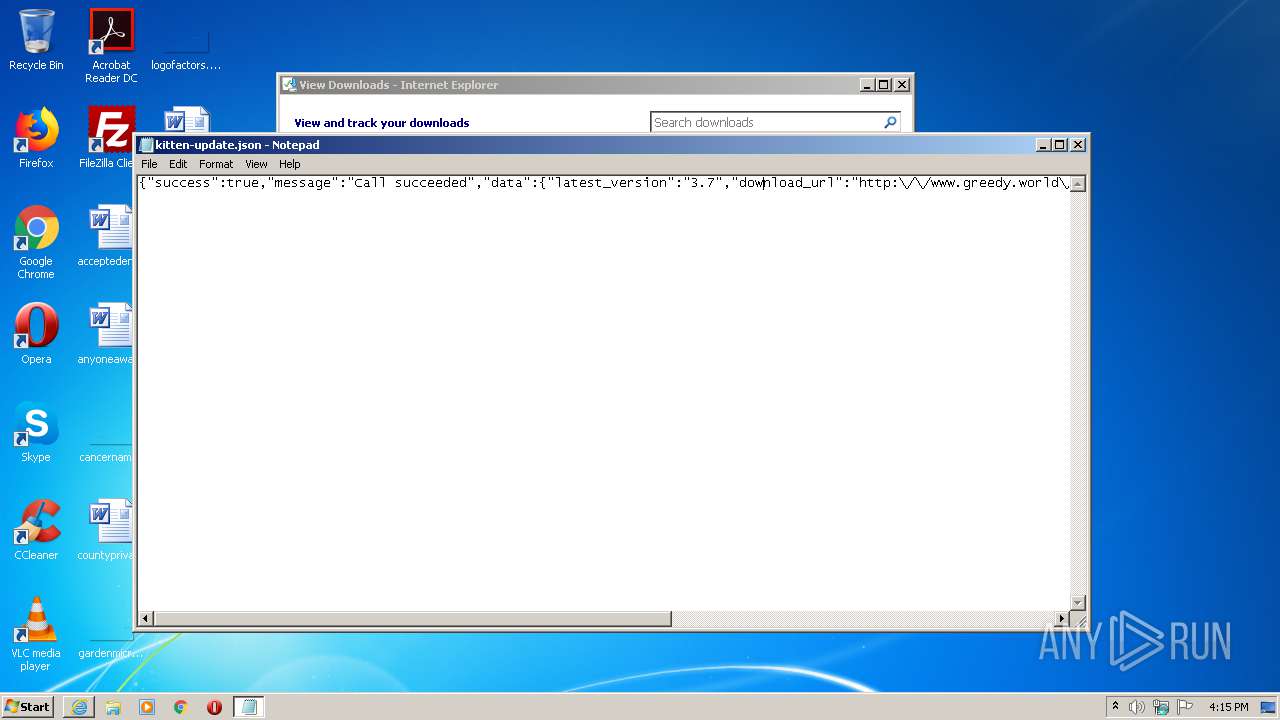
Task: Open Internet Explorer from taskbar
Action: [79, 707]
